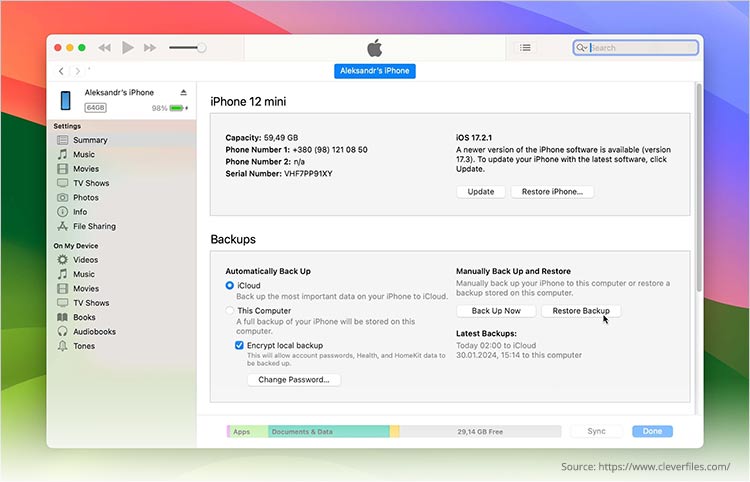Eject Aleksandr's iPhone with eject icon
This screenshot has width=750, height=482.
click(183, 92)
